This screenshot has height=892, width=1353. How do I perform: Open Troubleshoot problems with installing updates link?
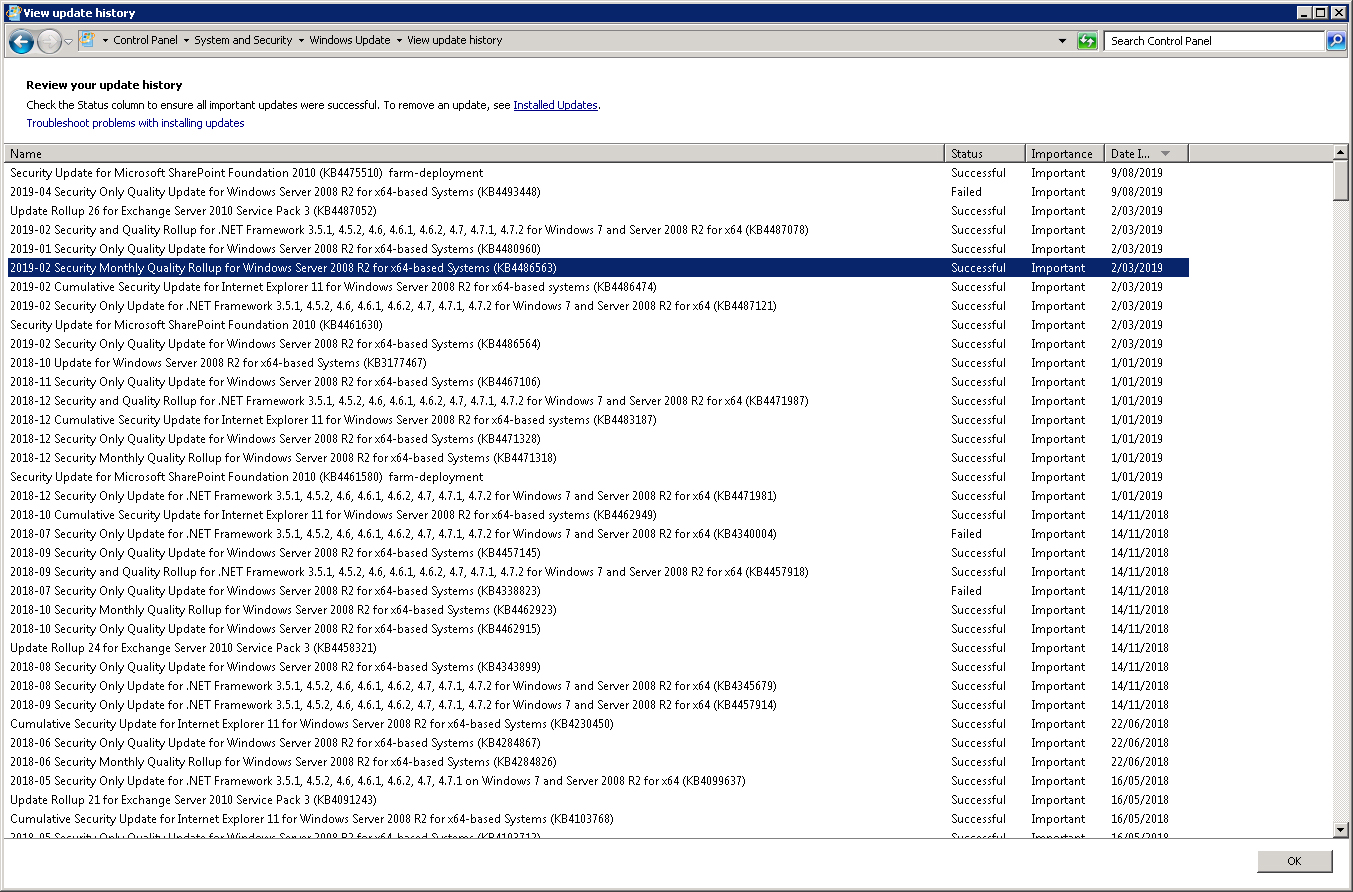[135, 123]
